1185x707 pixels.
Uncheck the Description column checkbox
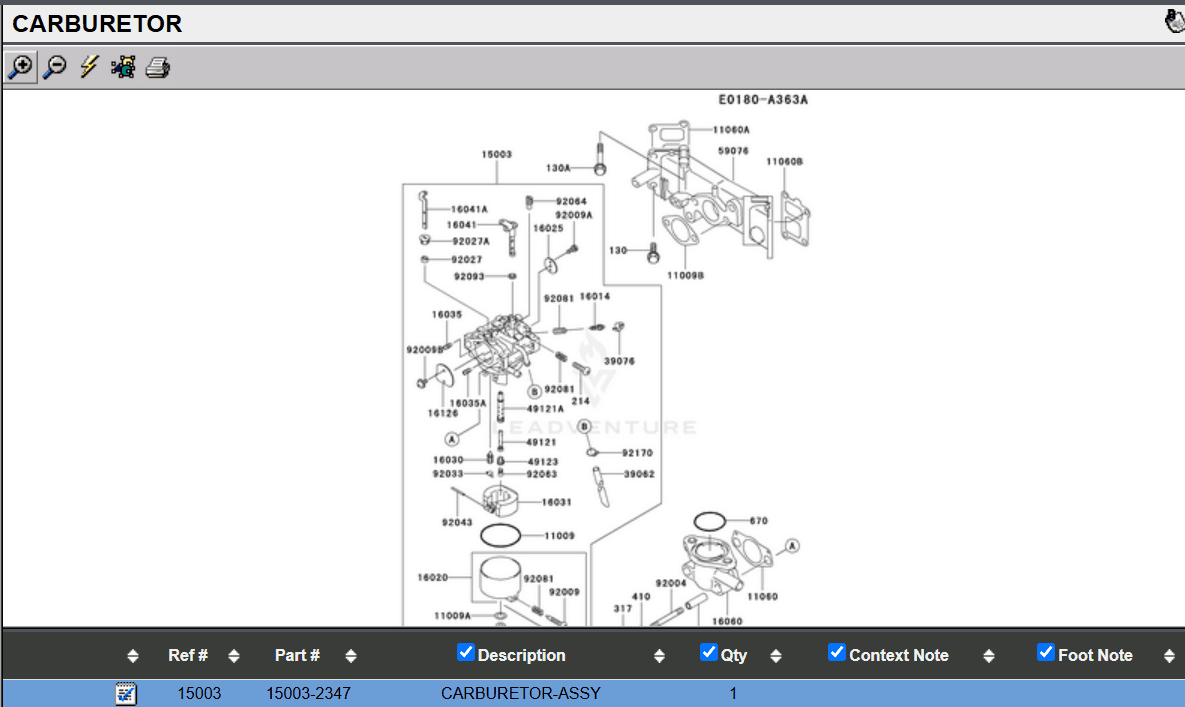pos(466,653)
